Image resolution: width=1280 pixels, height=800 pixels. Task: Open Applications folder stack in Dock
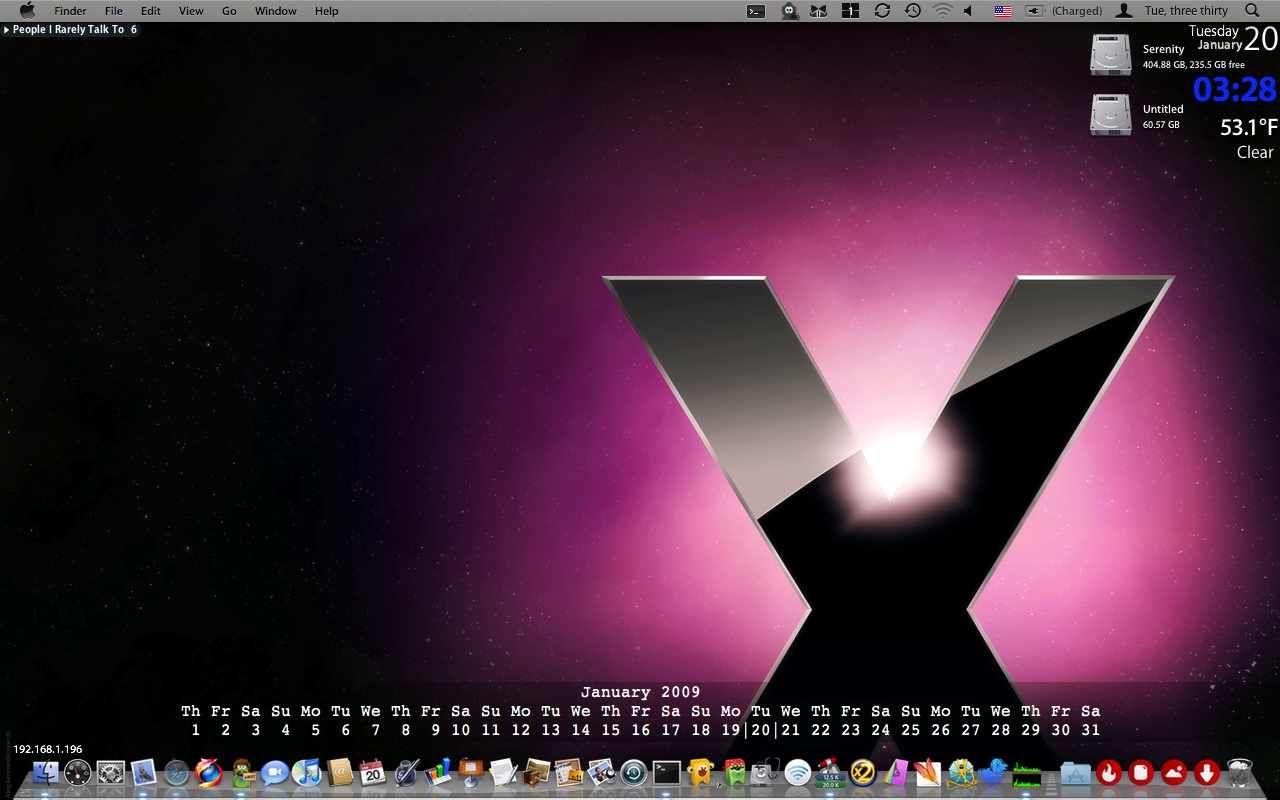tap(1076, 772)
